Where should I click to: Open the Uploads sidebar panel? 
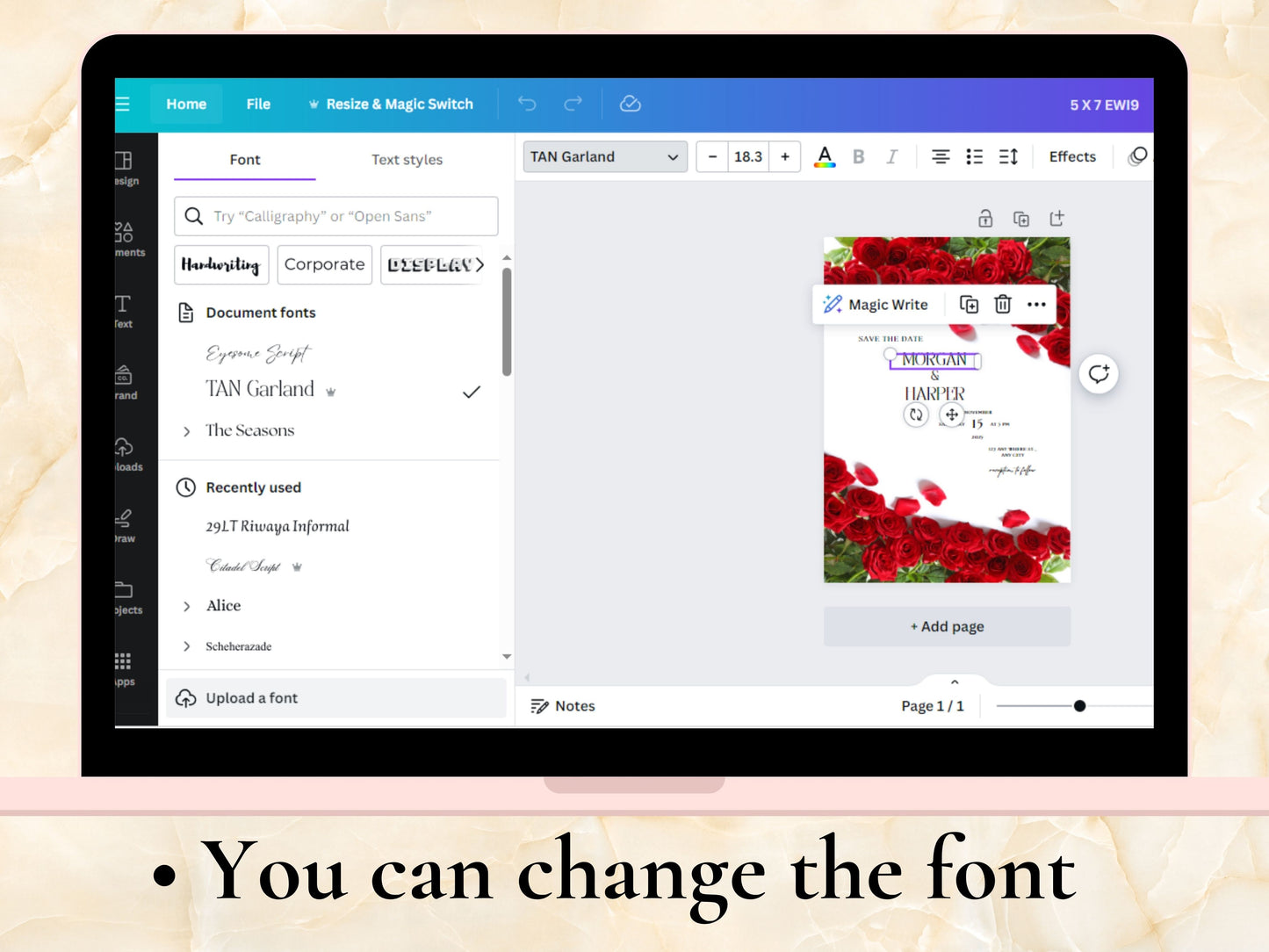126,454
